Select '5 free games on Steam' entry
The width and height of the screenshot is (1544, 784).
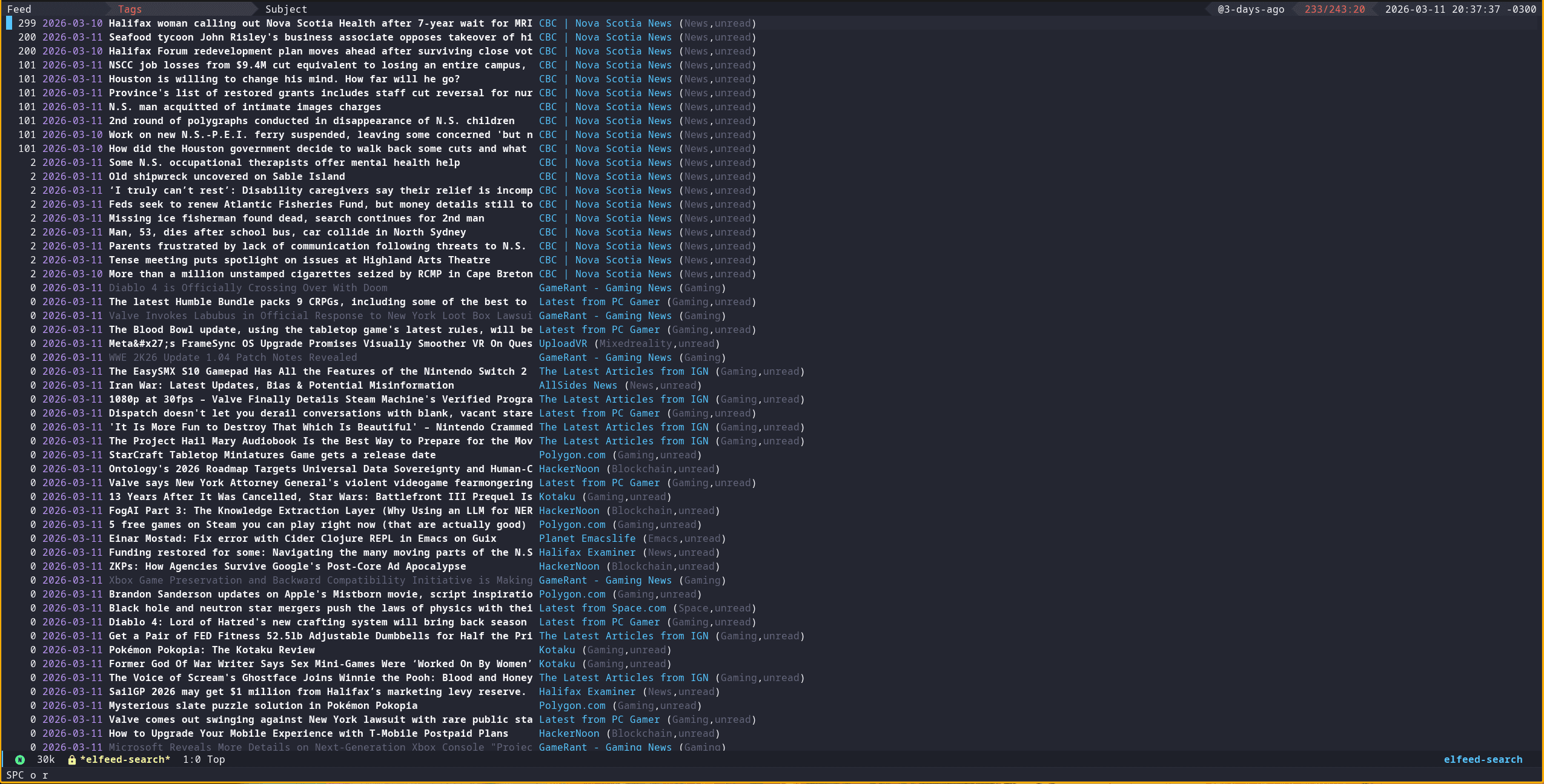[x=317, y=524]
